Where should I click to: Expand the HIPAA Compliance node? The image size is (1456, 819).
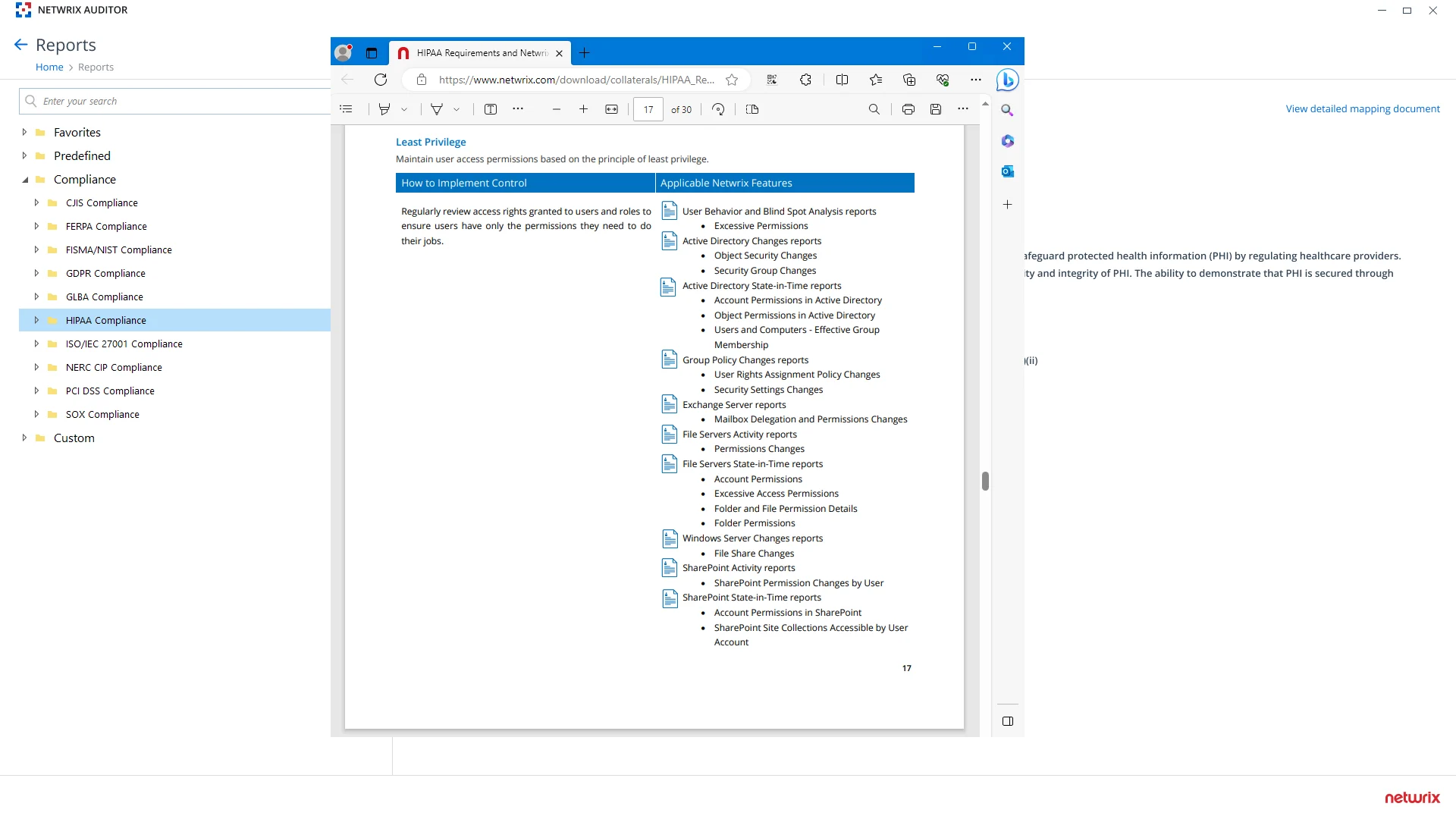(x=36, y=320)
